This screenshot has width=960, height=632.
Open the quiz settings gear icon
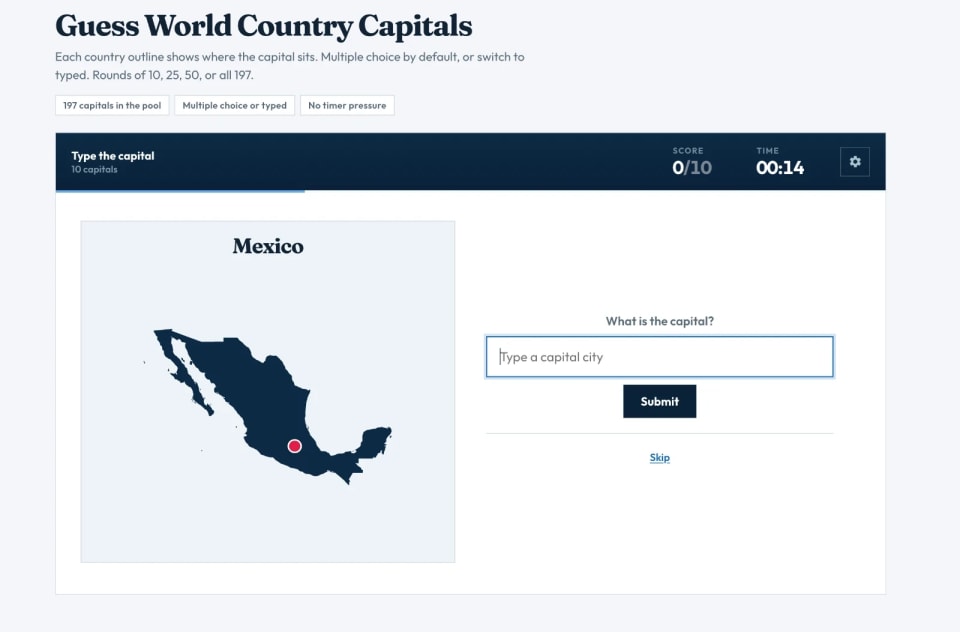pos(855,162)
